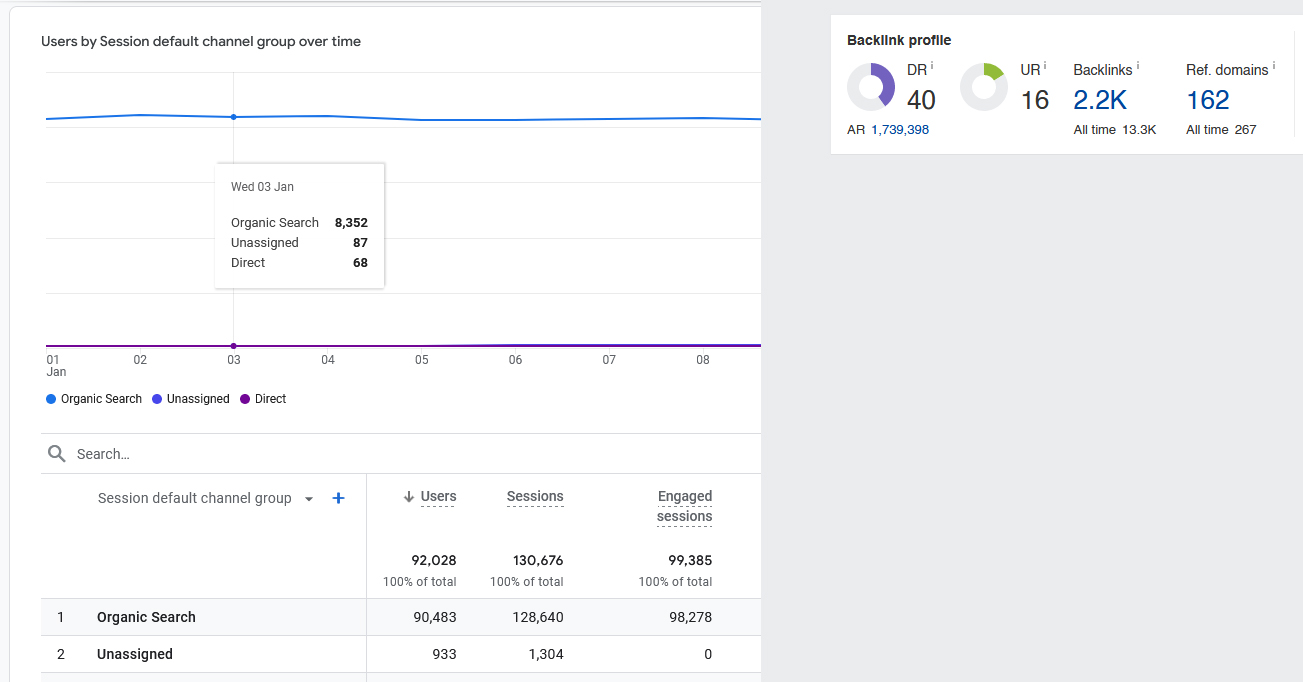Click the AR value 1,739,398
The image size is (1303, 682).
point(900,130)
